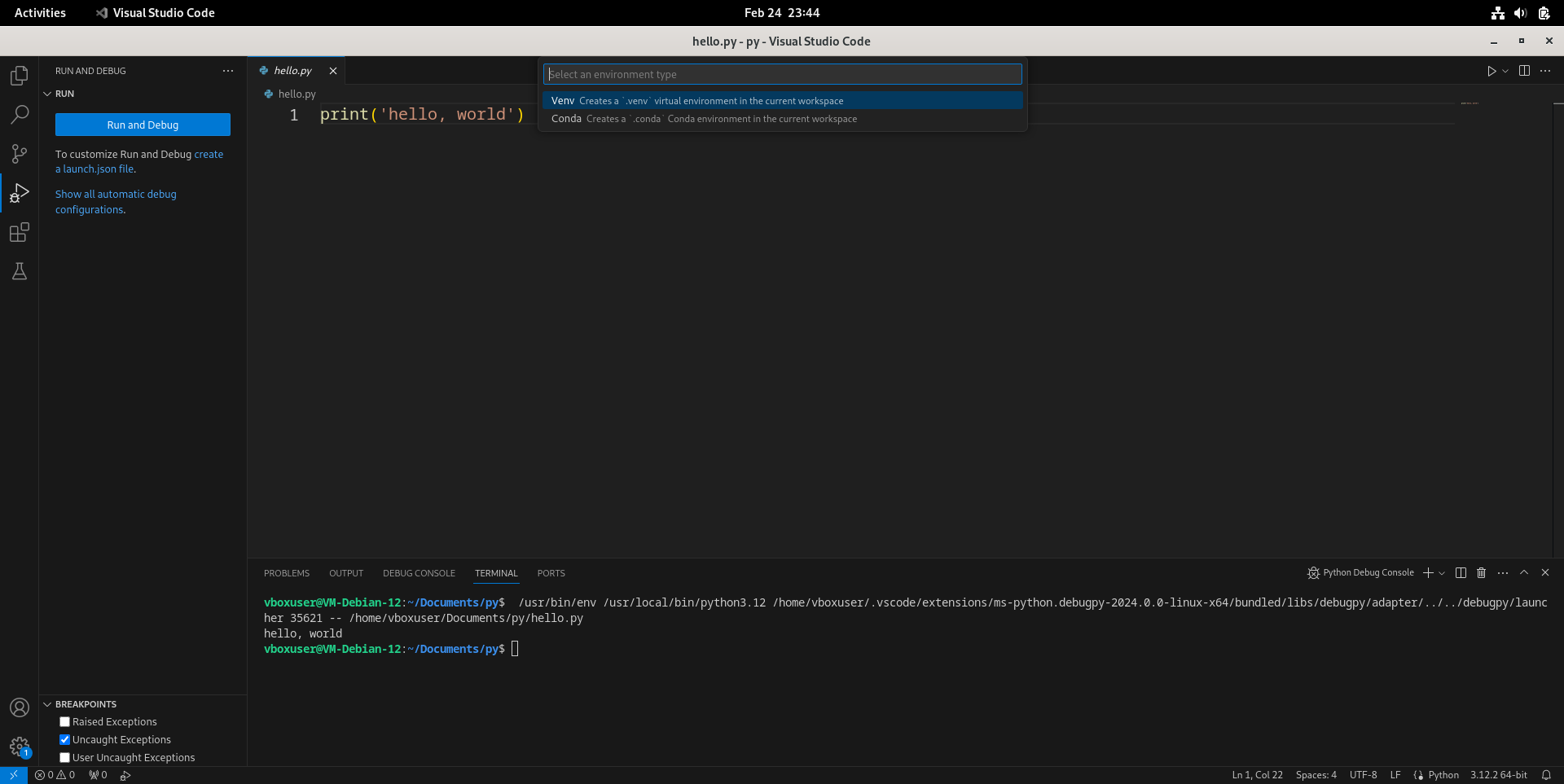This screenshot has width=1564, height=784.
Task: Switch to the OUTPUT tab
Action: point(346,573)
